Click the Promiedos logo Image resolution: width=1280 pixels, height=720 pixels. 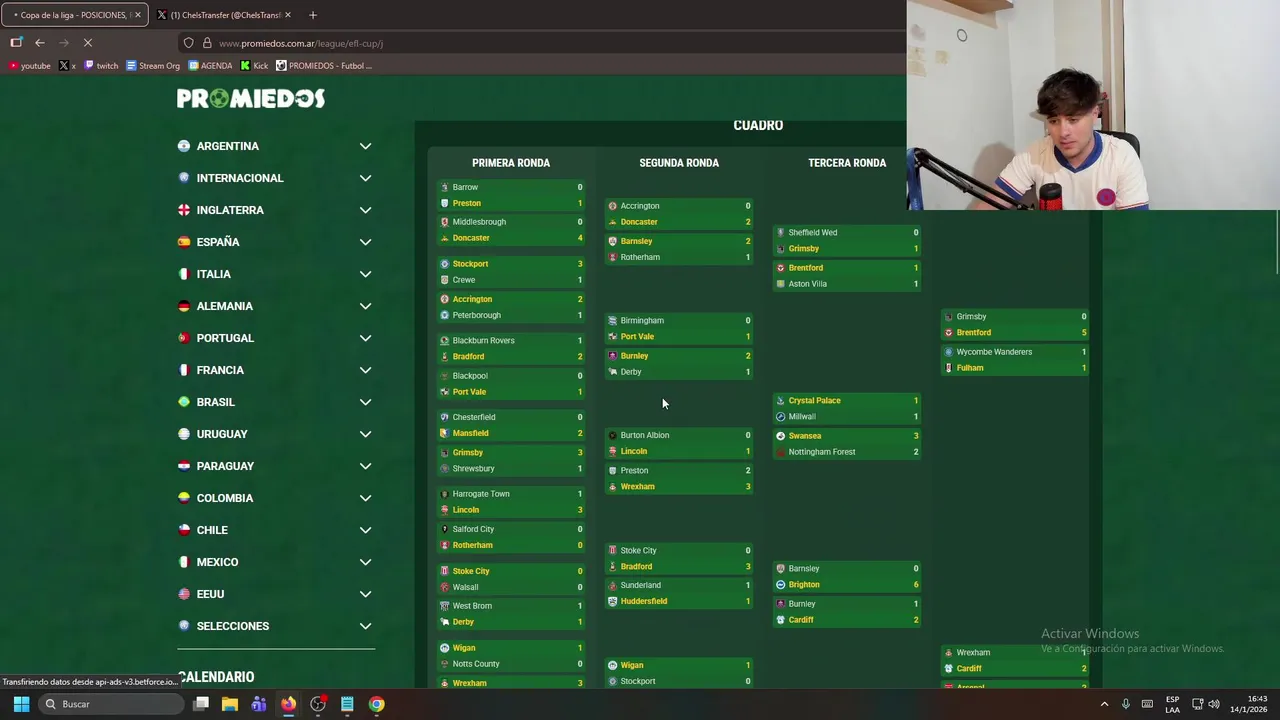tap(251, 98)
